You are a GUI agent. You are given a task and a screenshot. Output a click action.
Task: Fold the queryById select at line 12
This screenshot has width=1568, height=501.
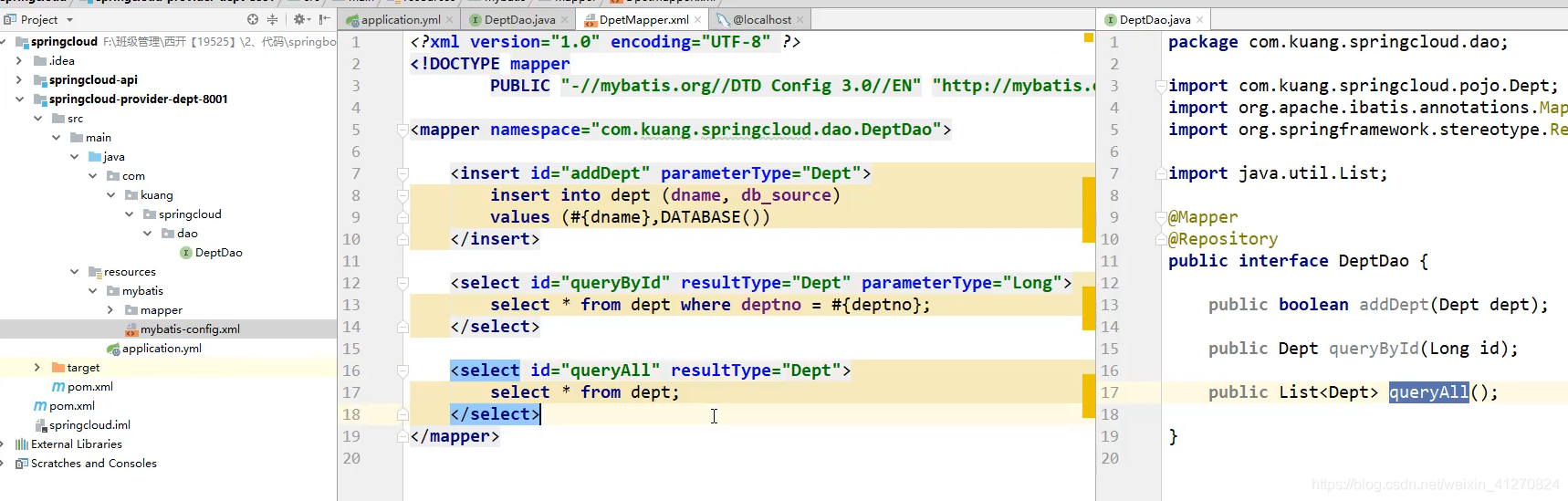click(402, 283)
